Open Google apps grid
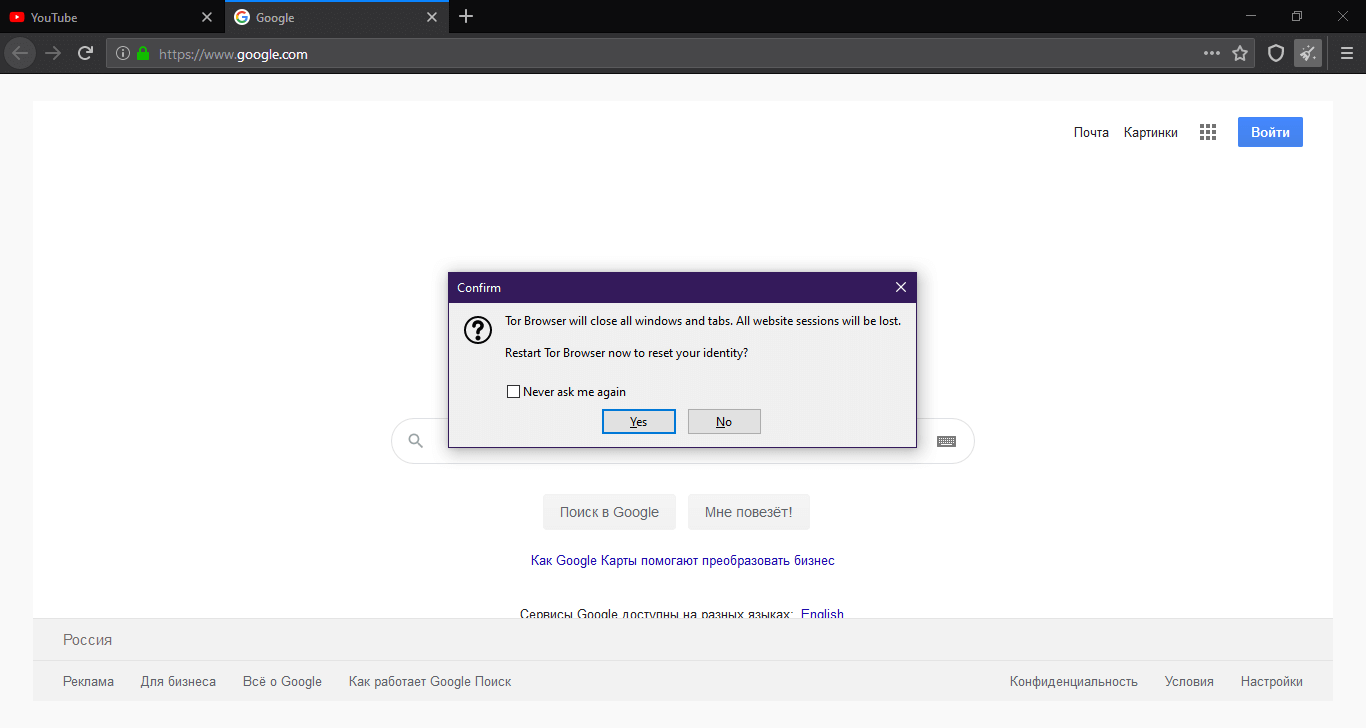 [1208, 132]
